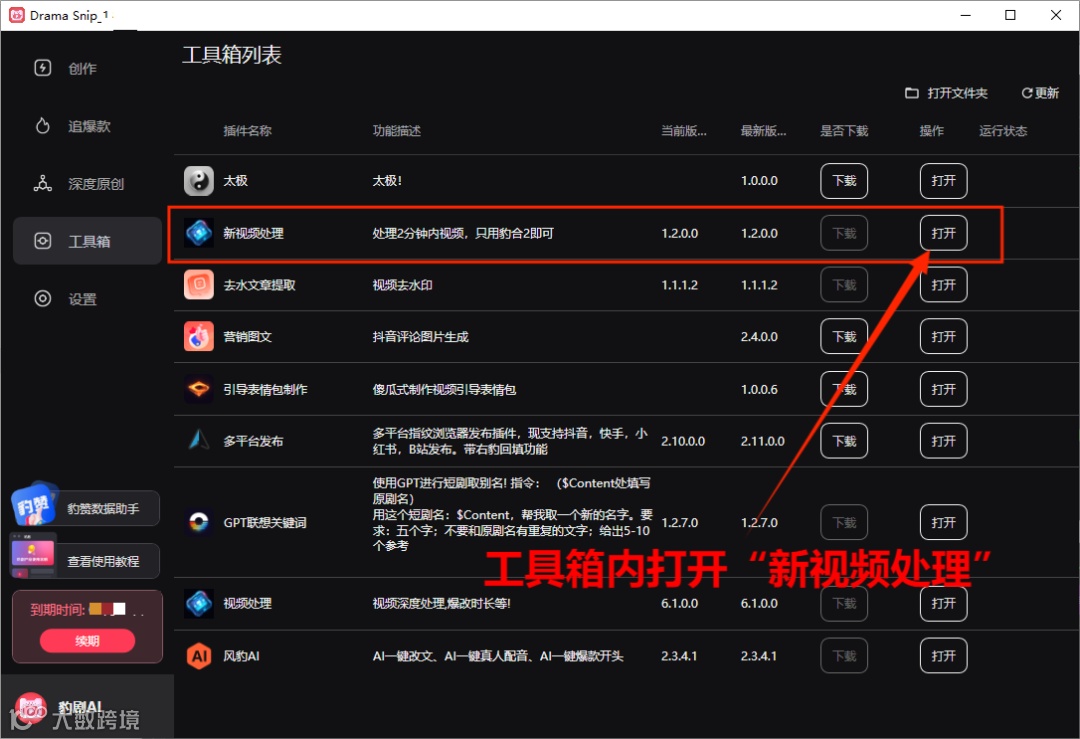Click the 视频去水印 description text

(x=402, y=284)
